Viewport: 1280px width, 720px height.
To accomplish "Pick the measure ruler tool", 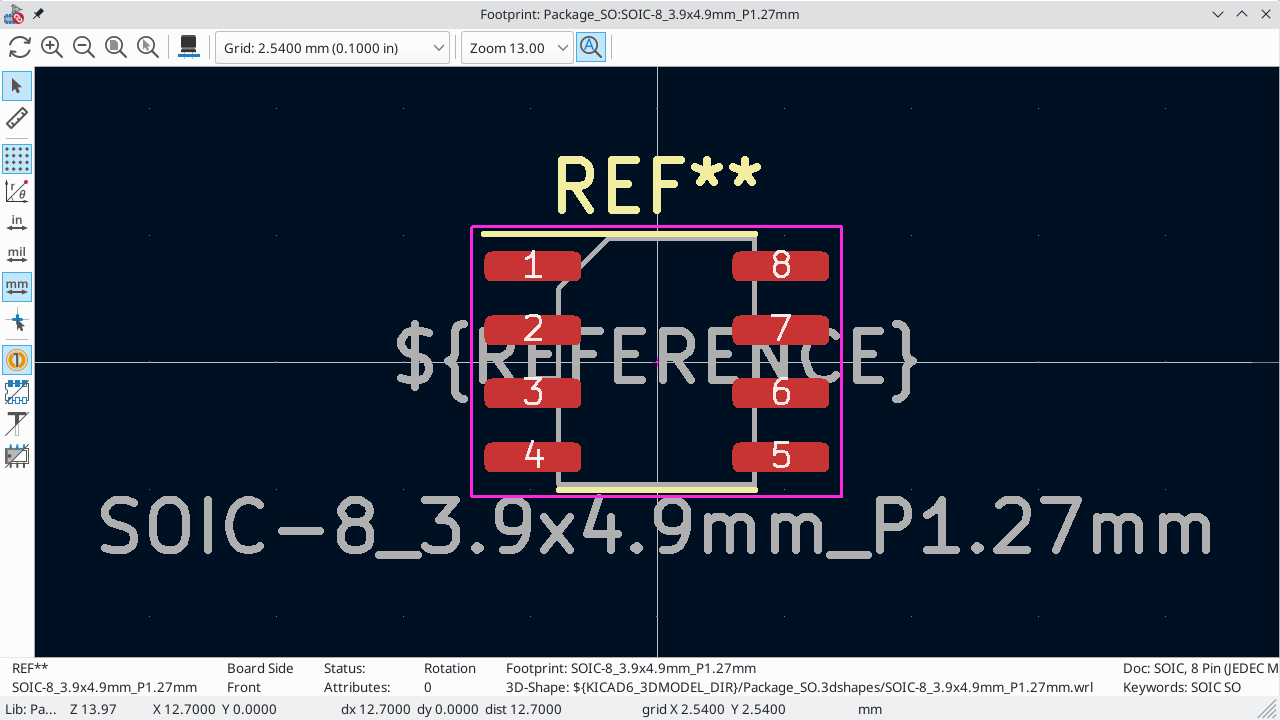I will coord(17,119).
